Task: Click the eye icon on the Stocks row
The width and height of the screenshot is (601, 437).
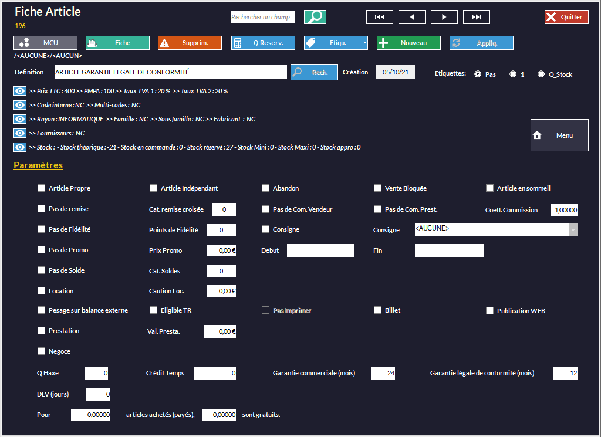Action: (x=20, y=147)
